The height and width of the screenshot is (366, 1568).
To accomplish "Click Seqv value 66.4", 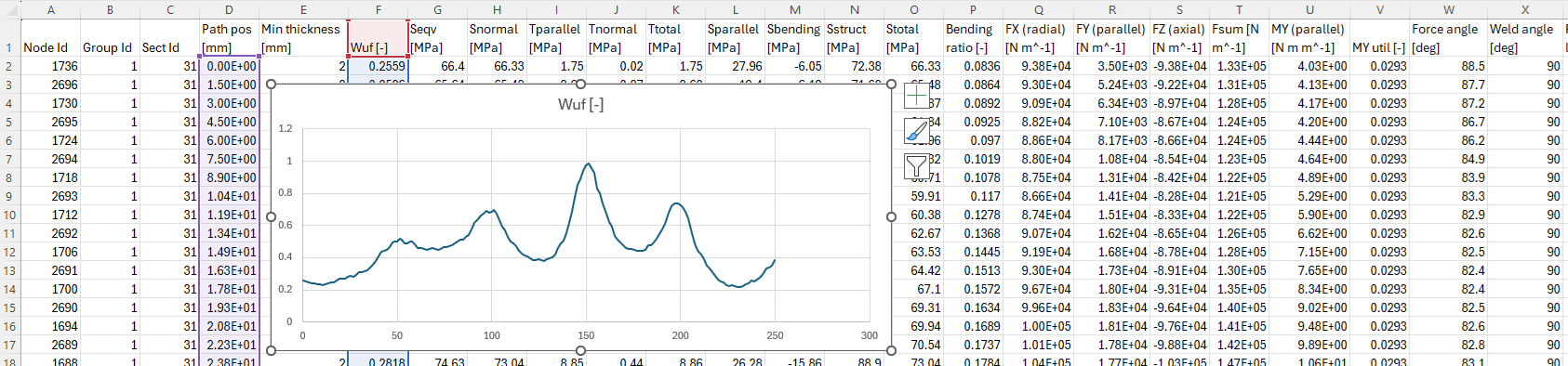I will [x=438, y=66].
